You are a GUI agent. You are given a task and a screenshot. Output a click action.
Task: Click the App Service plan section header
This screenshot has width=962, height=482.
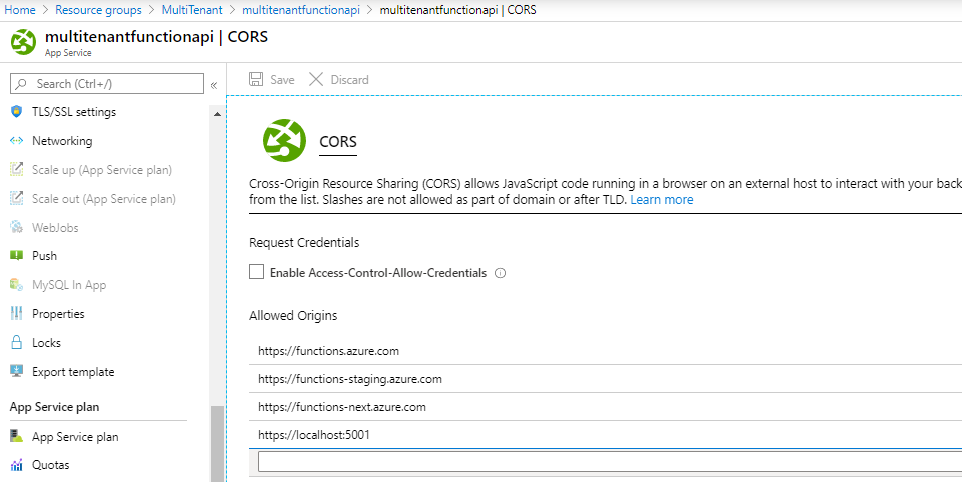click(x=54, y=407)
